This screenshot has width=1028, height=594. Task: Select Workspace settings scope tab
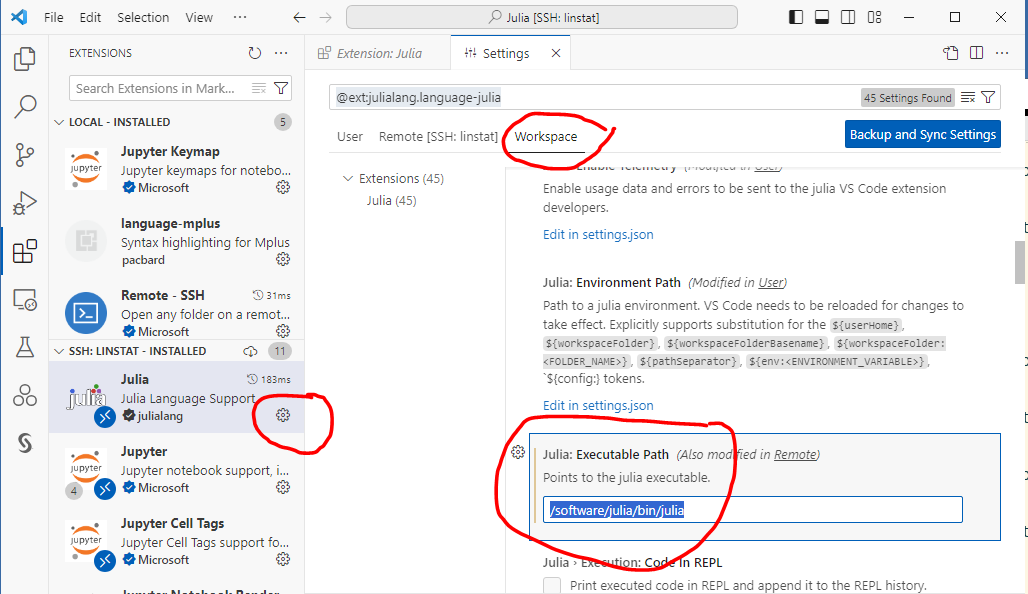[x=545, y=136]
